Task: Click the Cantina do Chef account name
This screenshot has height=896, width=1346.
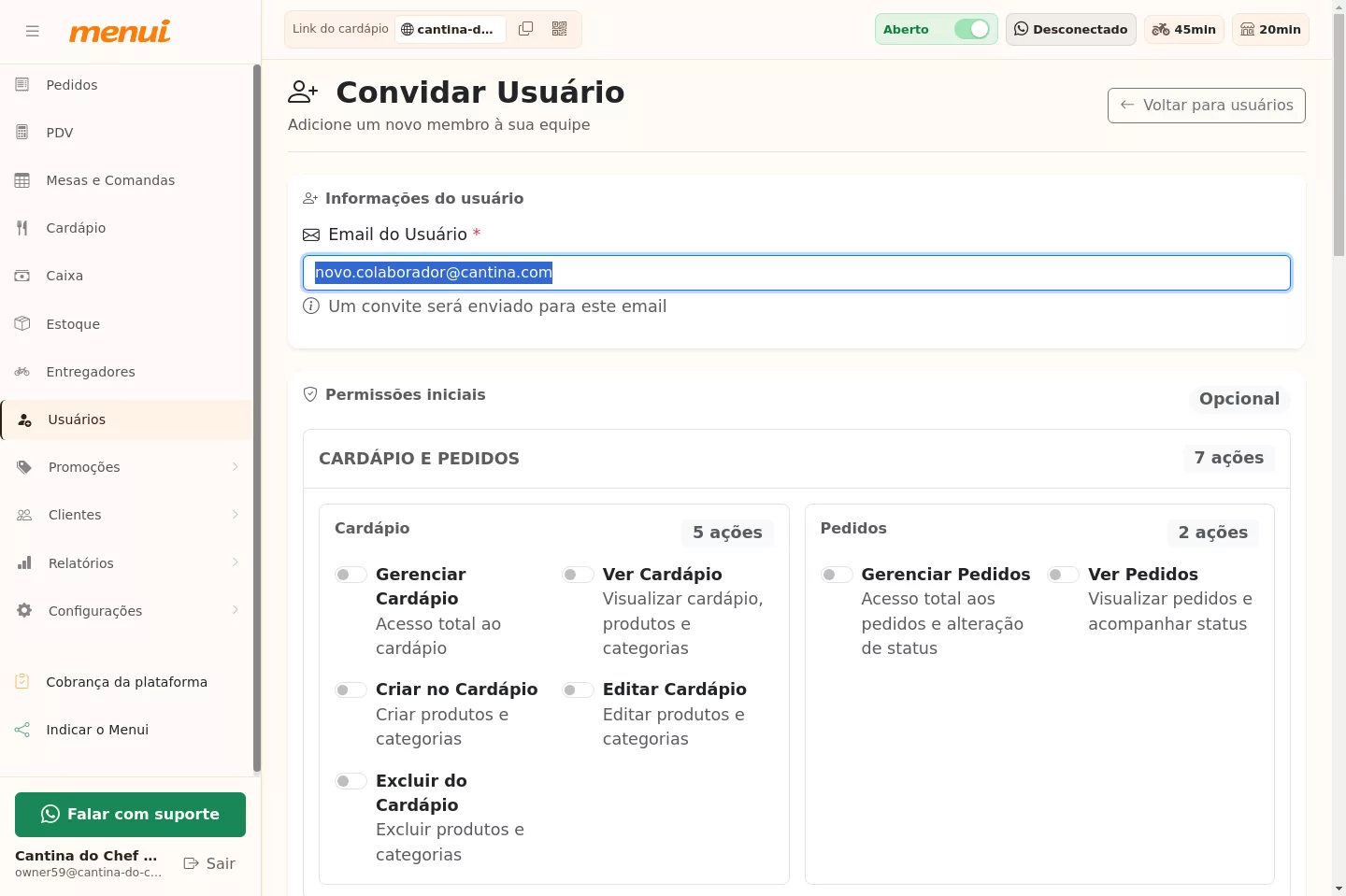Action: coord(86,856)
